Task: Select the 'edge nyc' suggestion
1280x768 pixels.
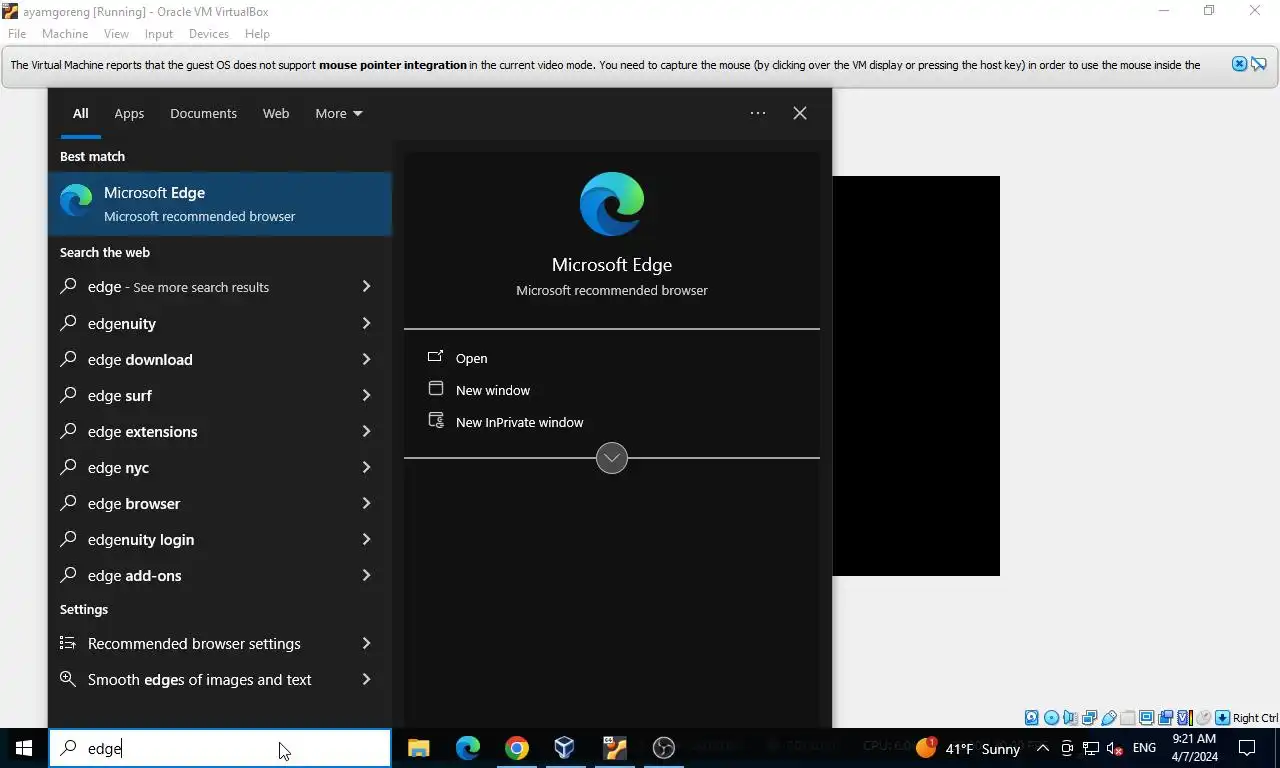Action: tap(220, 467)
